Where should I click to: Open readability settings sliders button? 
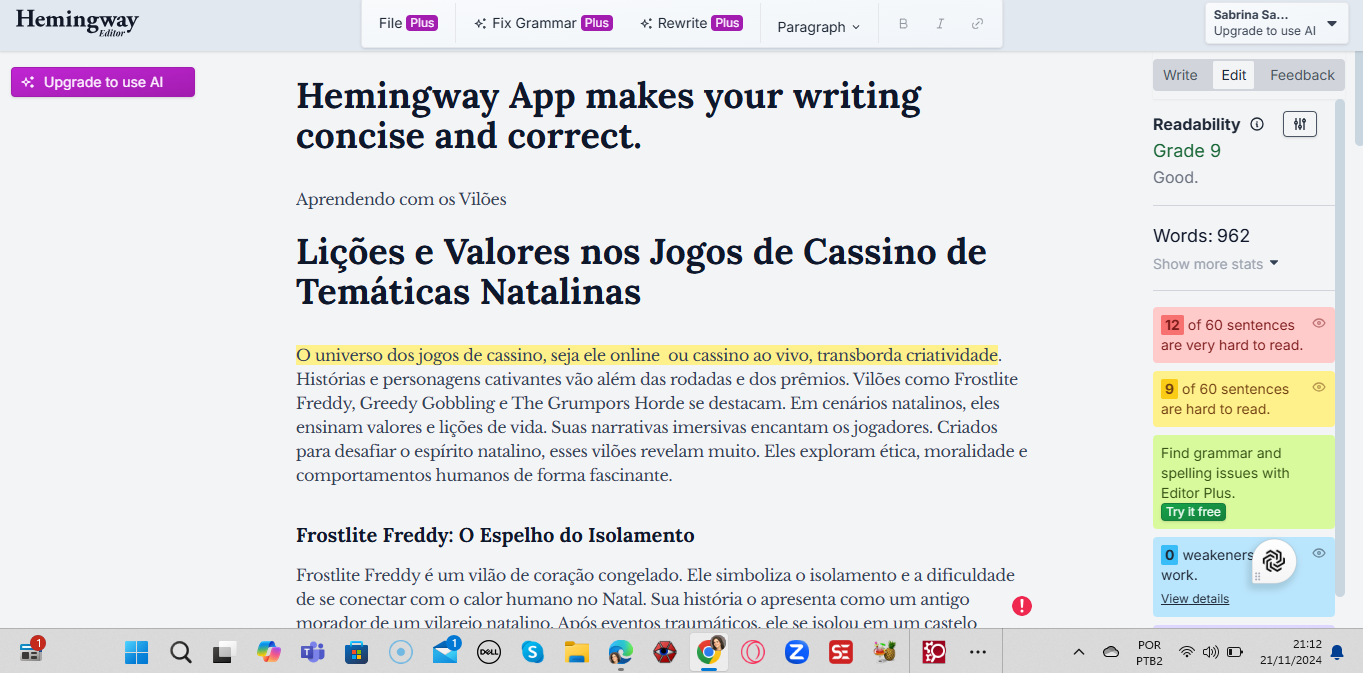1300,124
